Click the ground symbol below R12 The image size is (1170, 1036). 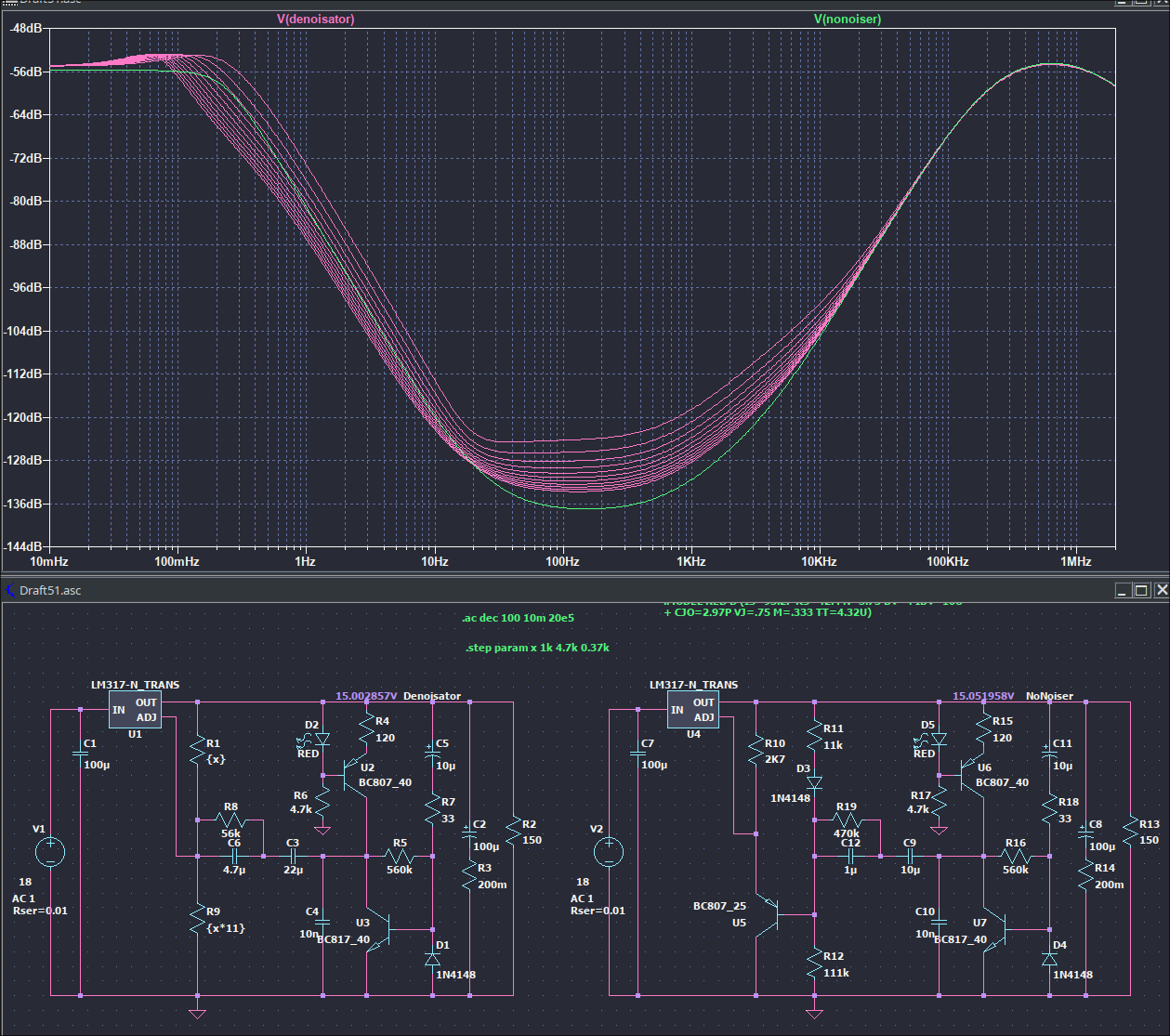click(x=814, y=1013)
